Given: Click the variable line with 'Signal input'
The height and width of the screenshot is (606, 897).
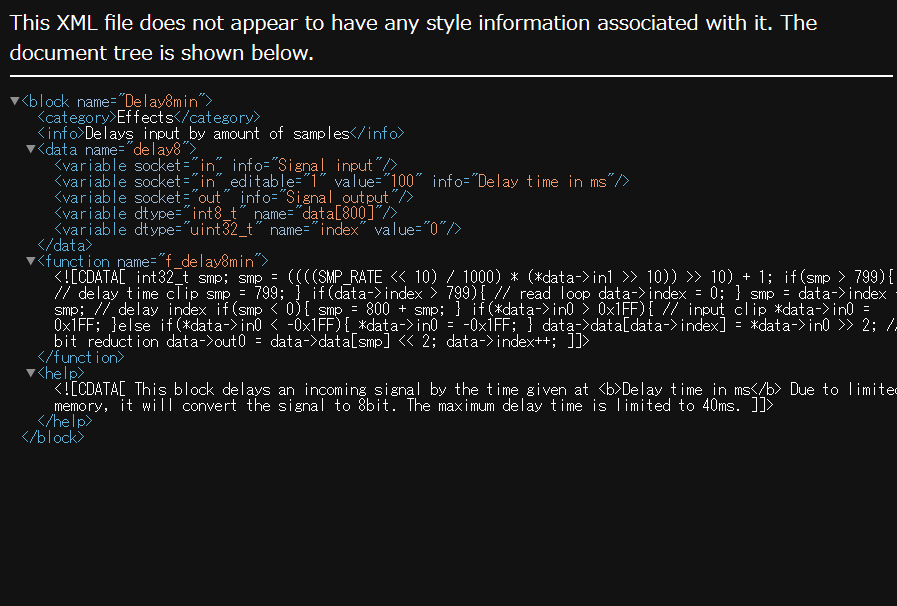Looking at the screenshot, I should pyautogui.click(x=225, y=165).
